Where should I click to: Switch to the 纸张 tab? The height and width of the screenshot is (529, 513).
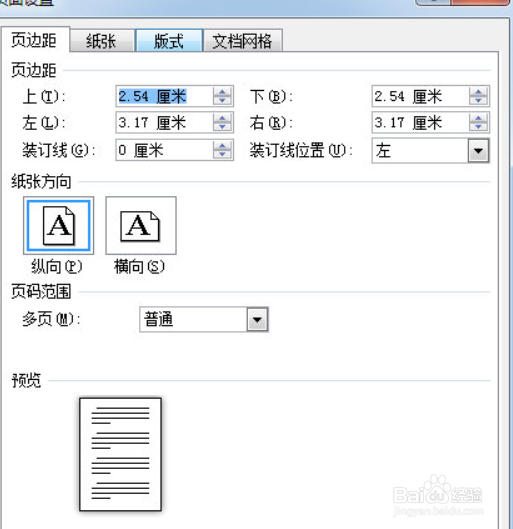click(x=102, y=41)
